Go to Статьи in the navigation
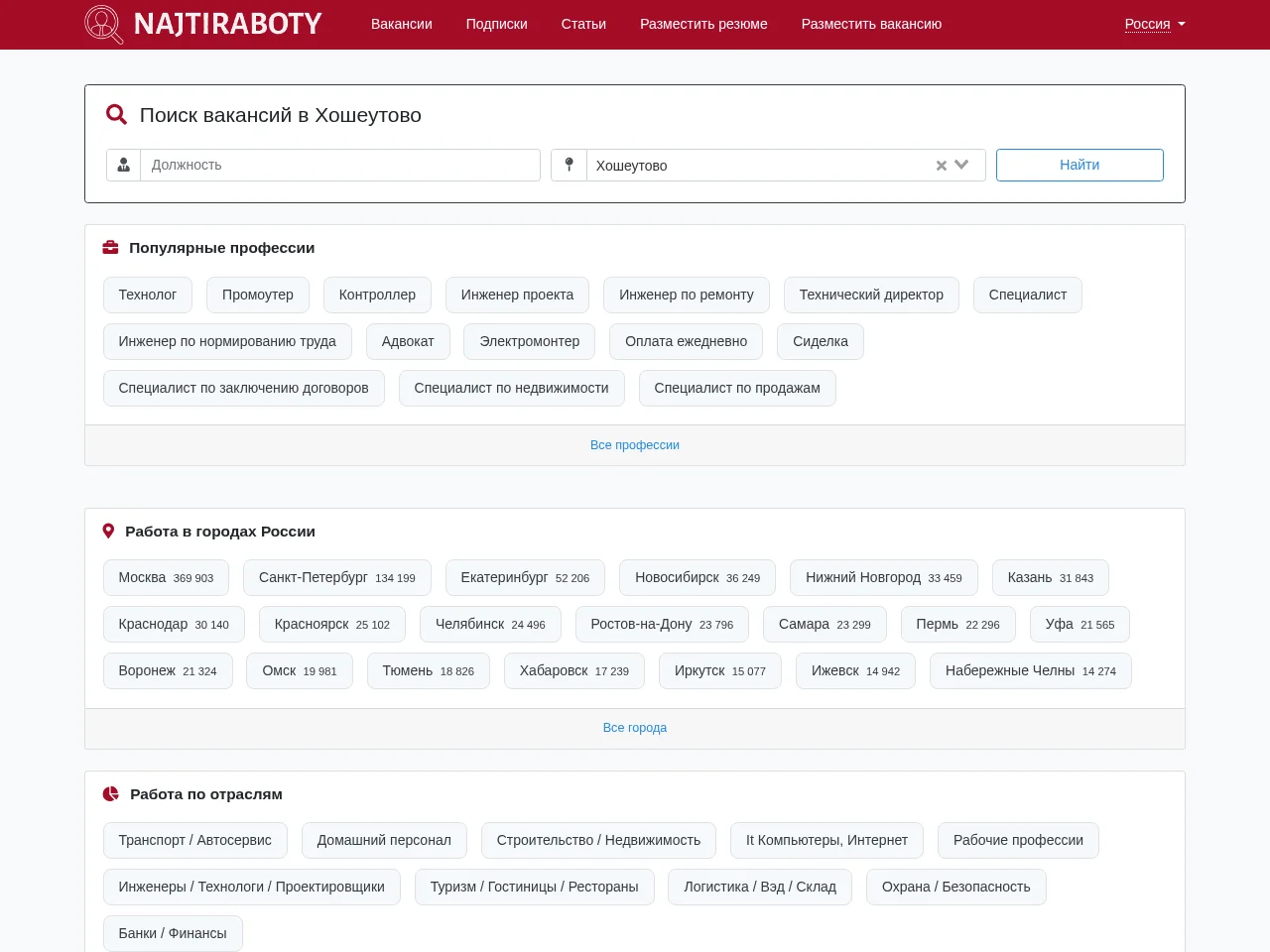Screen dimensions: 1270x952 coord(583,24)
